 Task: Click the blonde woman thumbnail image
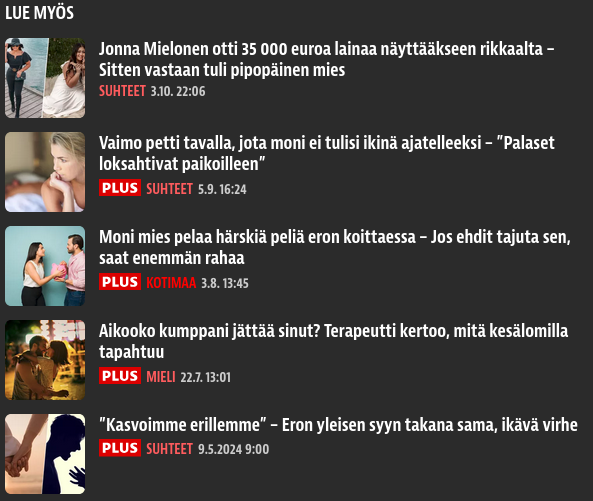coord(45,172)
